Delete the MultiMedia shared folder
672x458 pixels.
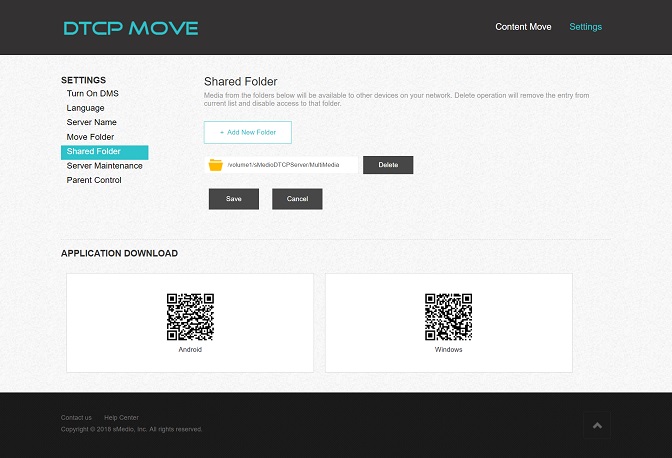pyautogui.click(x=388, y=165)
